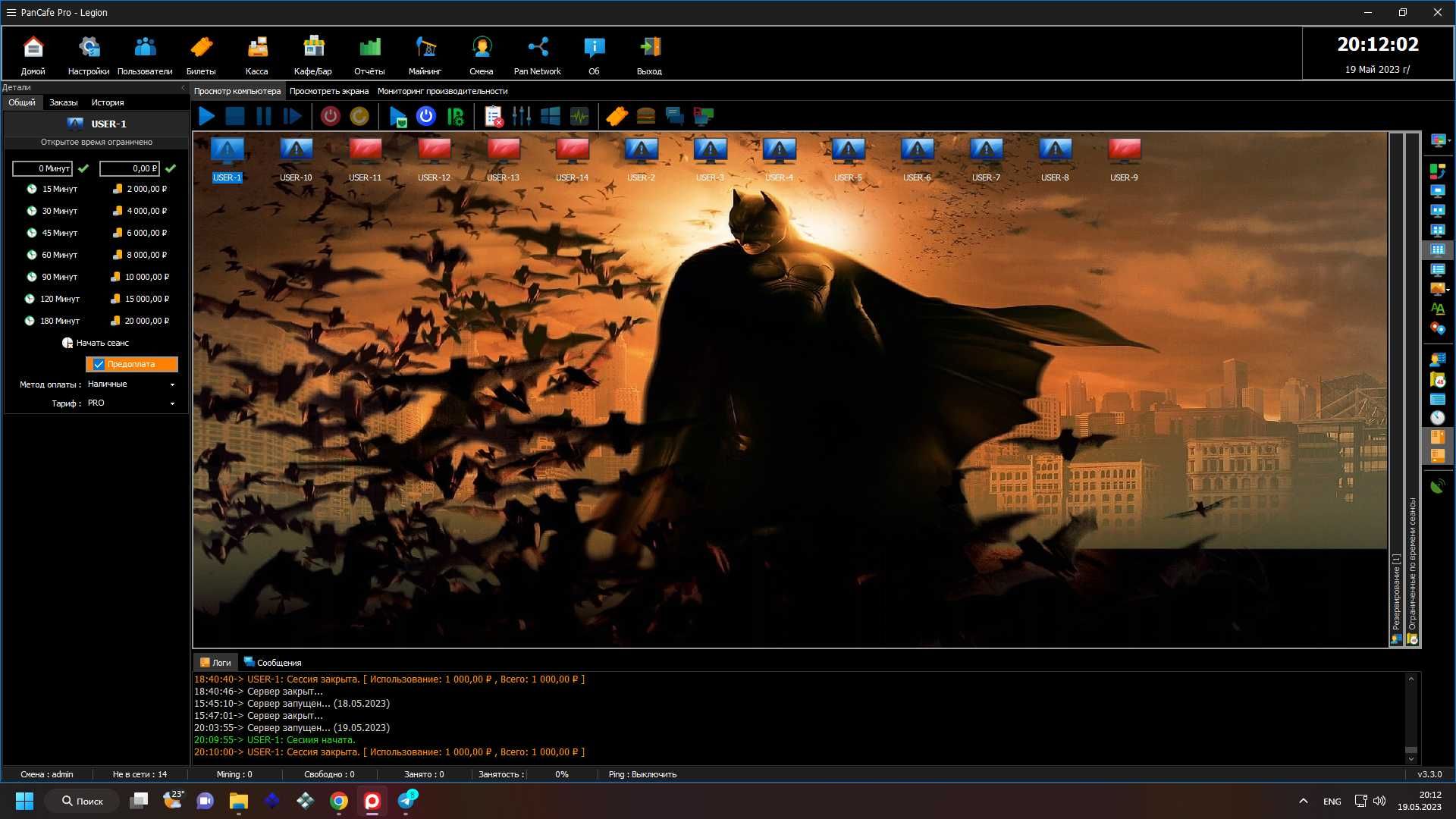Toggle the Предоплата checkbox
Screen dimensions: 1456x819
99,364
